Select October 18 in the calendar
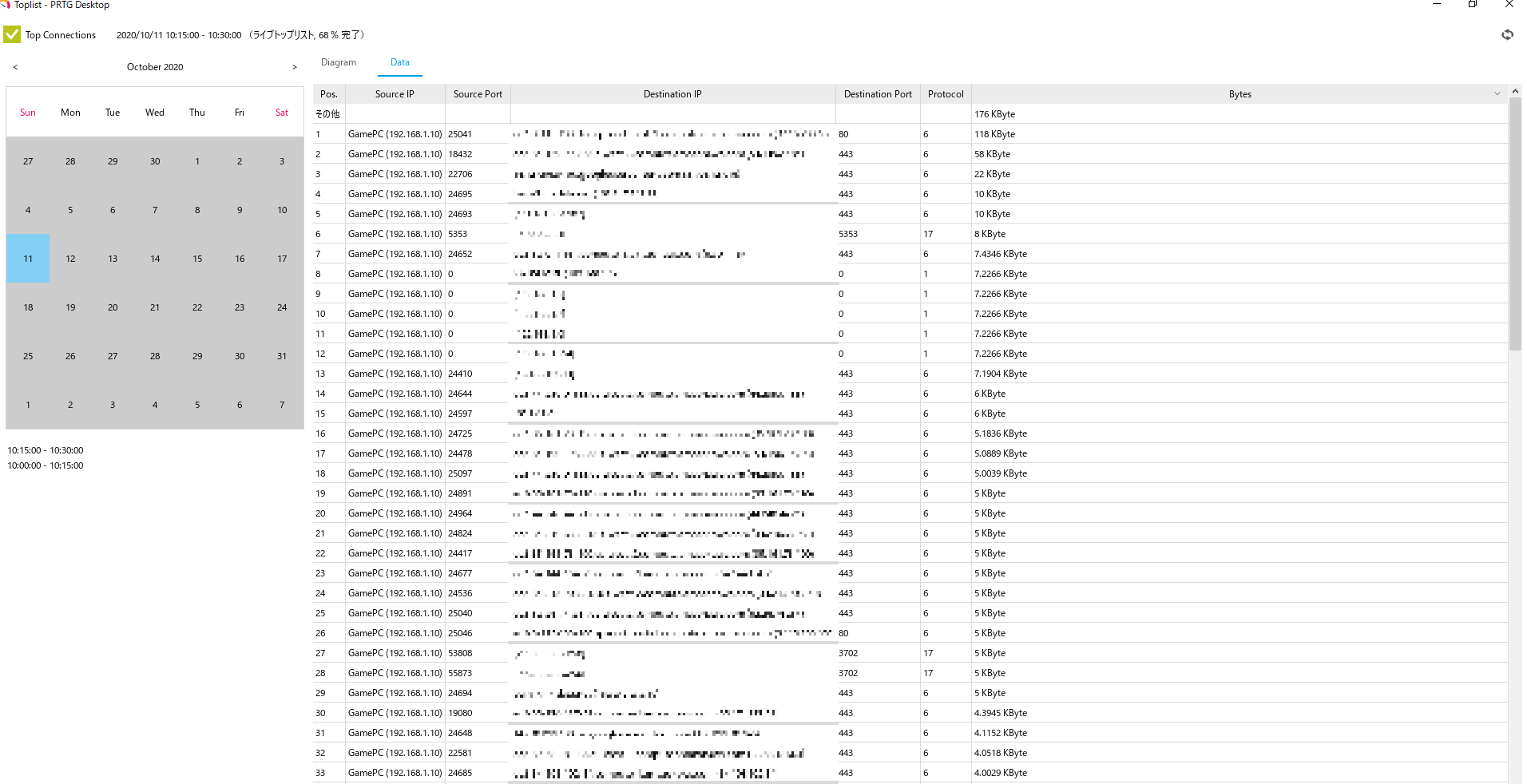This screenshot has height=784, width=1527. (28, 307)
